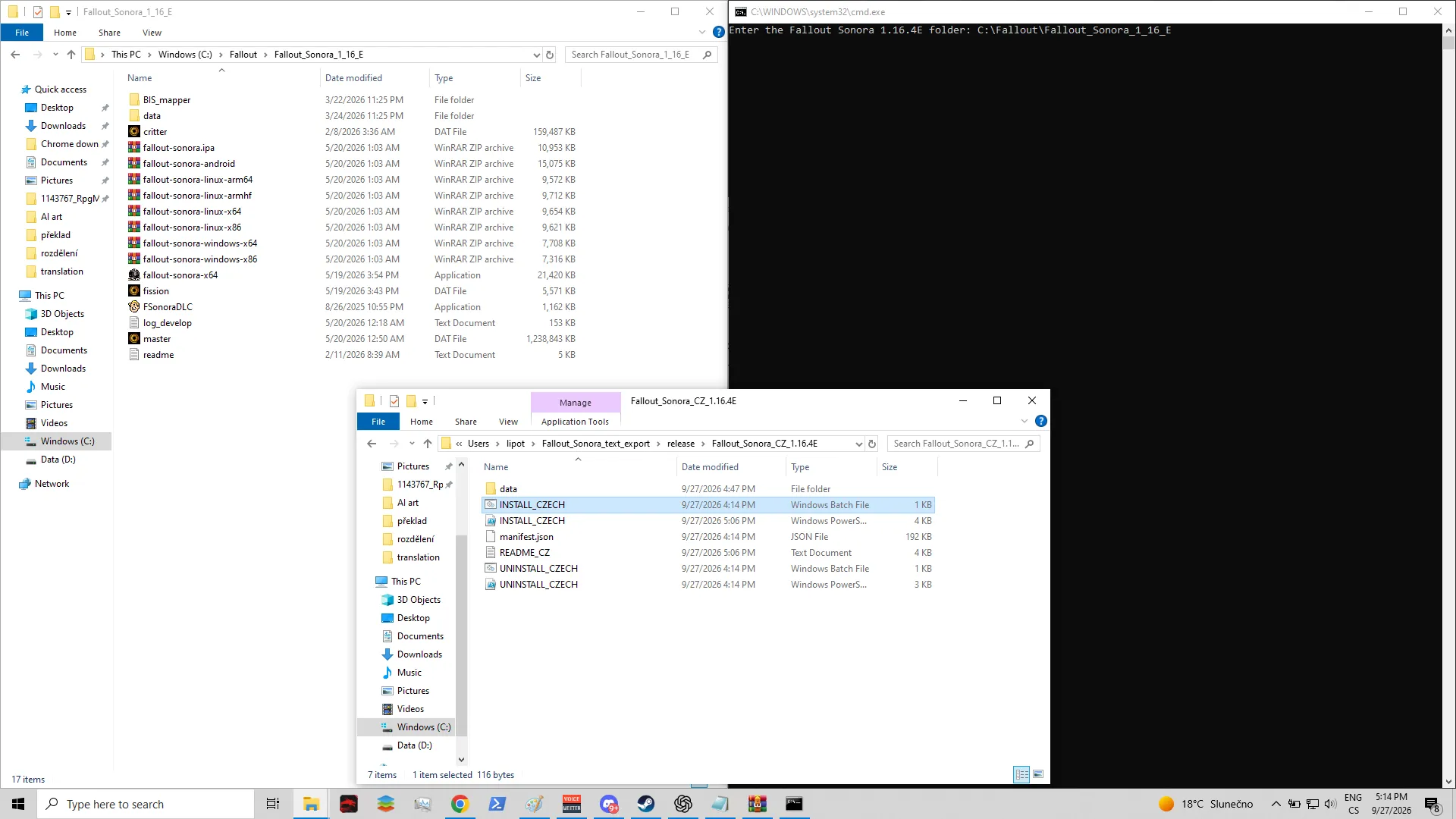The height and width of the screenshot is (819, 1456).
Task: Click the fallout-sonora.ipa archive icon
Action: [134, 148]
